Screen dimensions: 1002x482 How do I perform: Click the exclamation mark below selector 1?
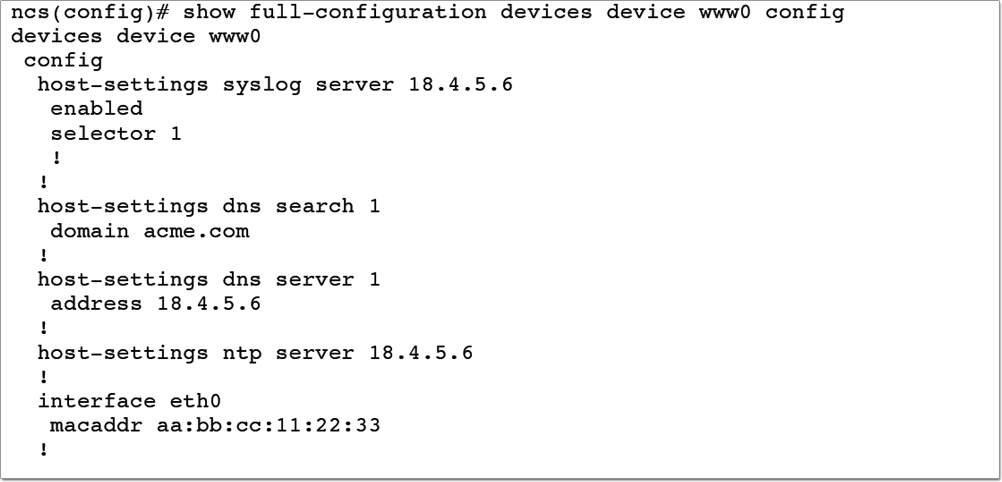[56, 158]
